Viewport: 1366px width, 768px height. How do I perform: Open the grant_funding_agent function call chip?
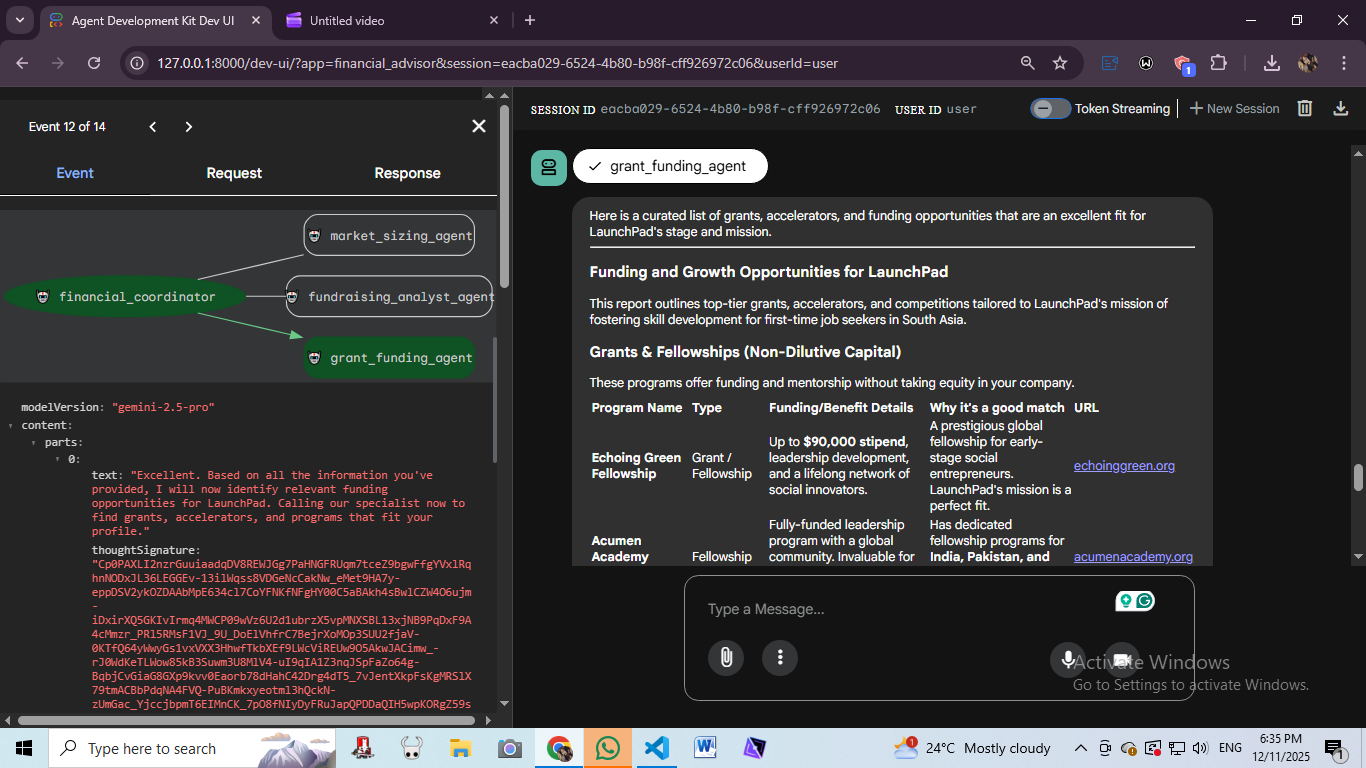tap(670, 166)
